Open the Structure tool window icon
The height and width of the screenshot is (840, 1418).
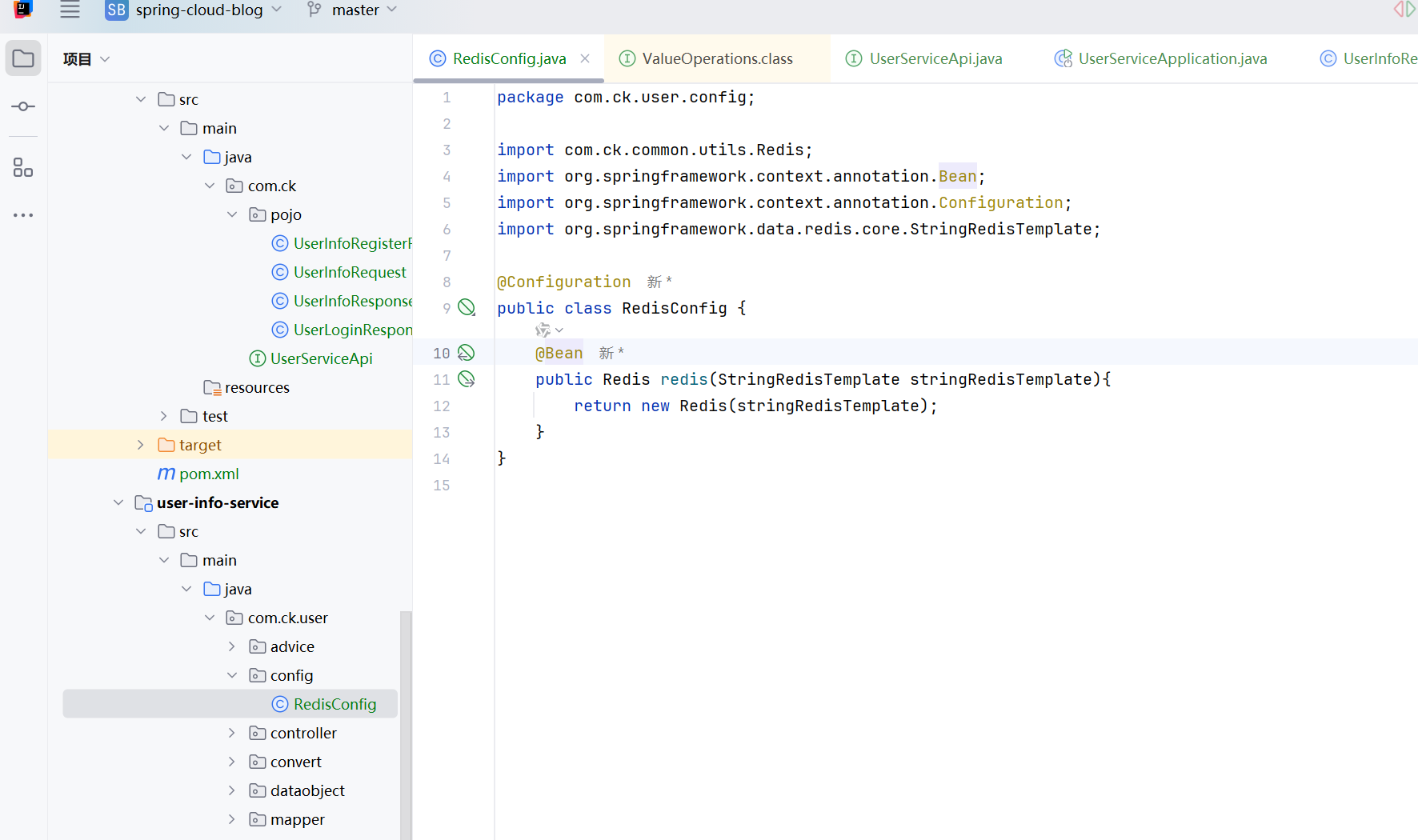click(23, 167)
